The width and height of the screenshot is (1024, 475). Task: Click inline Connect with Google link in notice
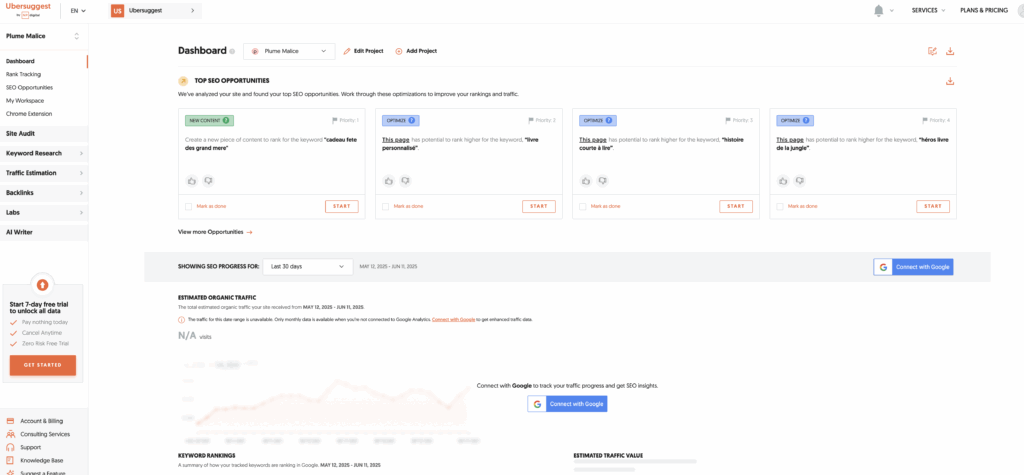click(453, 319)
